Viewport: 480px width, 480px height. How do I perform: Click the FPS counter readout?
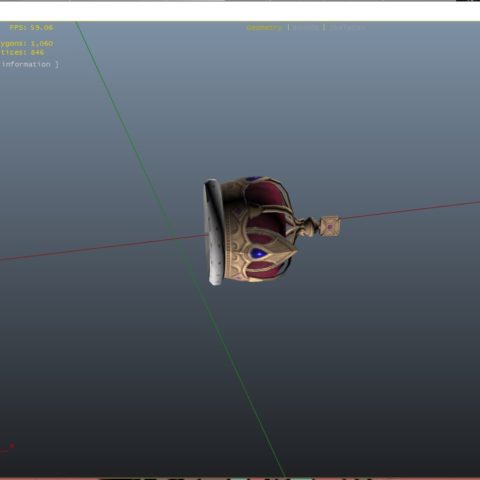[x=31, y=28]
